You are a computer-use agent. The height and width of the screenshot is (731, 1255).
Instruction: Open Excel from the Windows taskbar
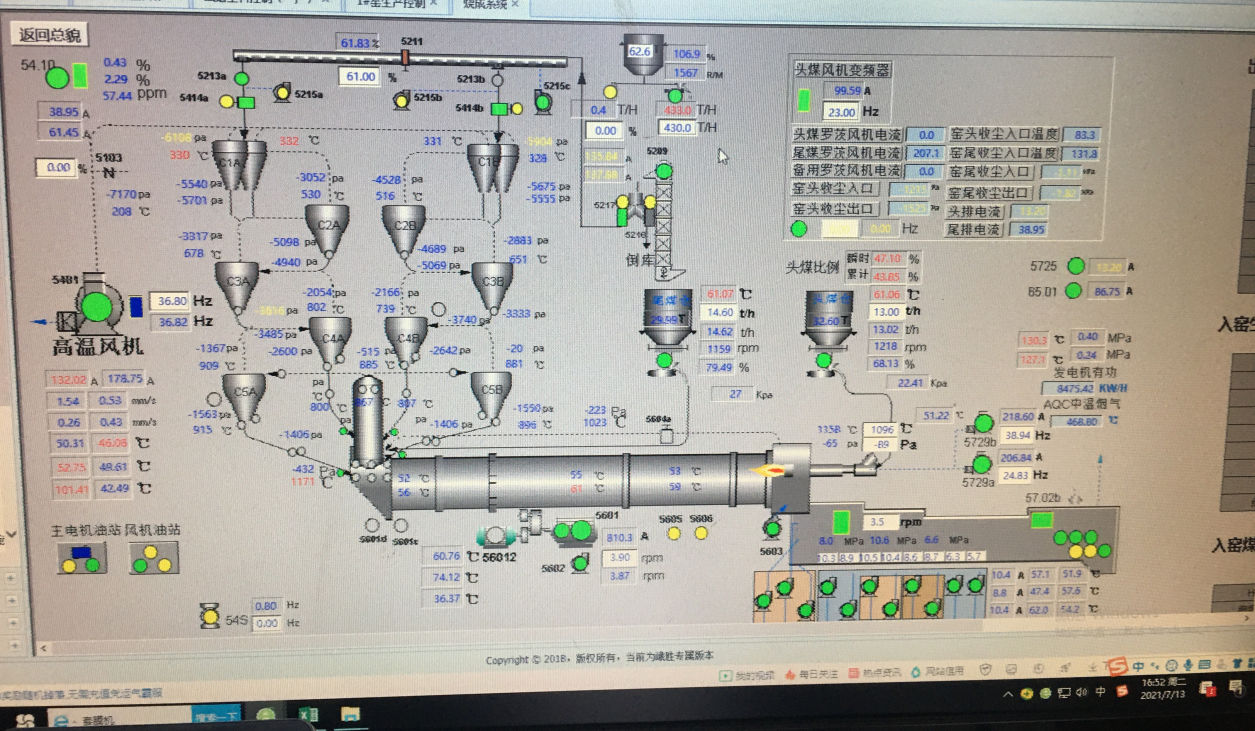click(308, 716)
